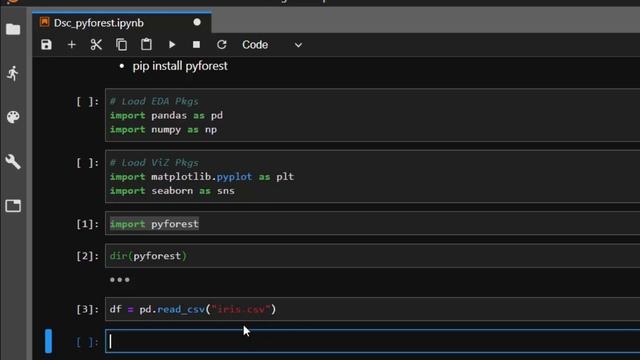Interrupt the kernel with the stop icon
Image resolution: width=640 pixels, height=360 pixels.
pyautogui.click(x=196, y=44)
